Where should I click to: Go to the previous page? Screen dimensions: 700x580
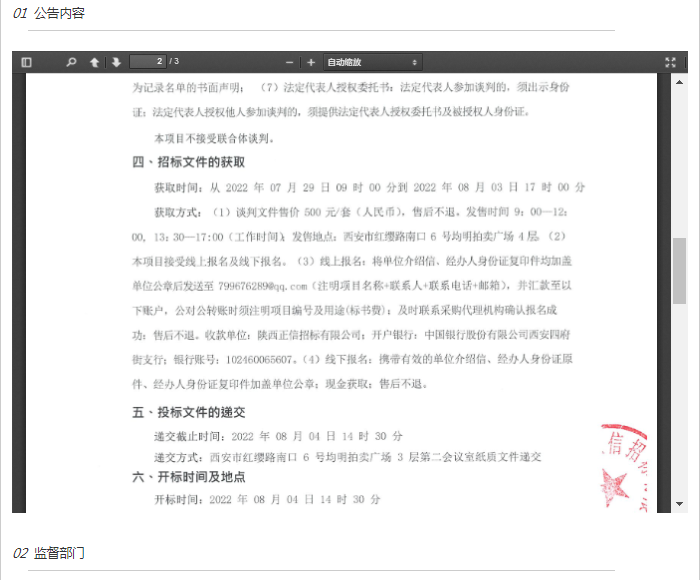coord(95,62)
